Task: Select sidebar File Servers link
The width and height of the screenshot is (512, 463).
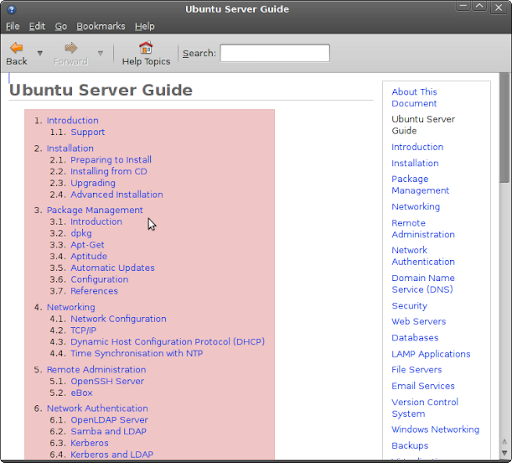Action: tap(417, 370)
